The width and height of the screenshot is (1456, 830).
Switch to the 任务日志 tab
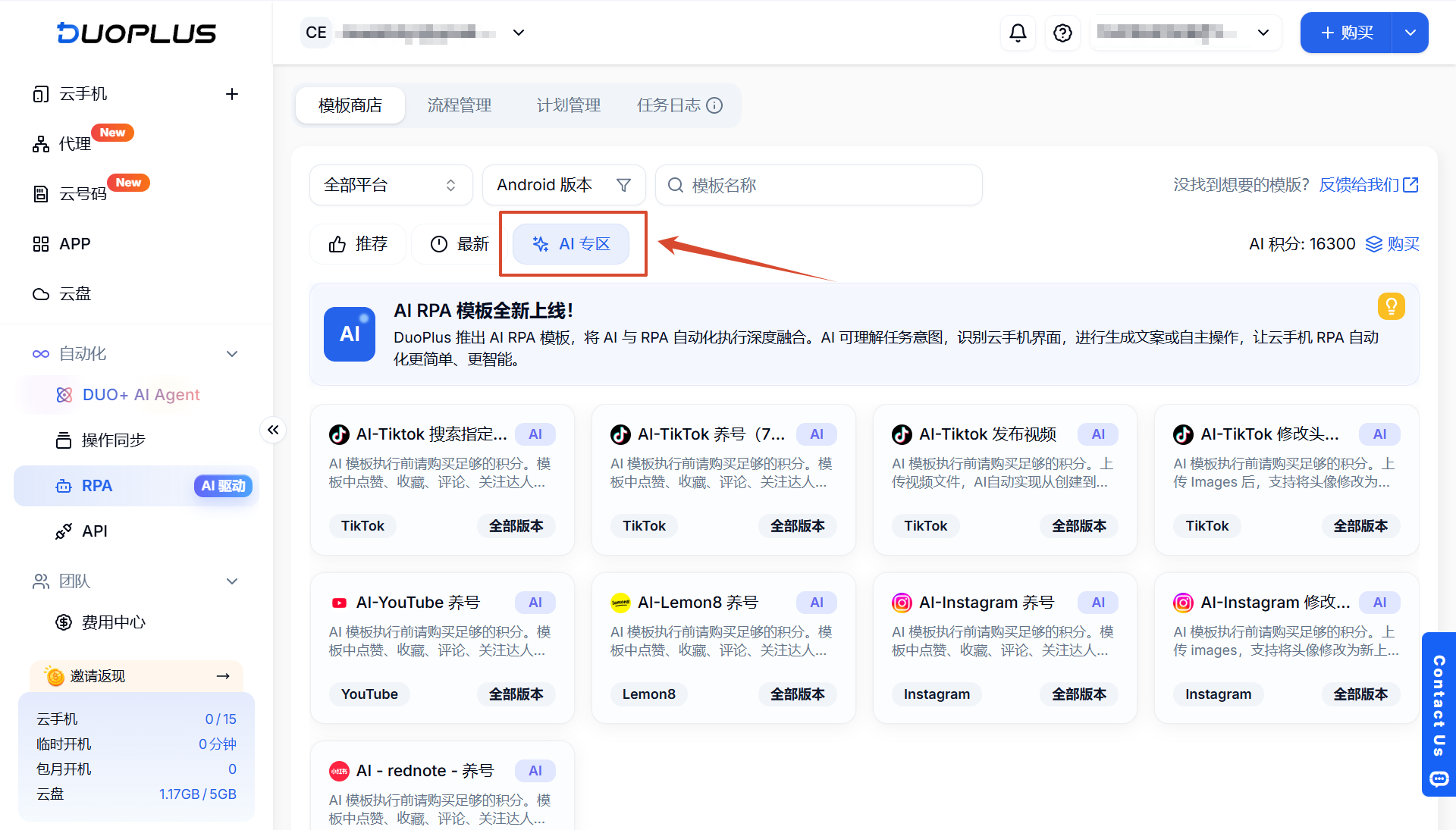coord(669,105)
